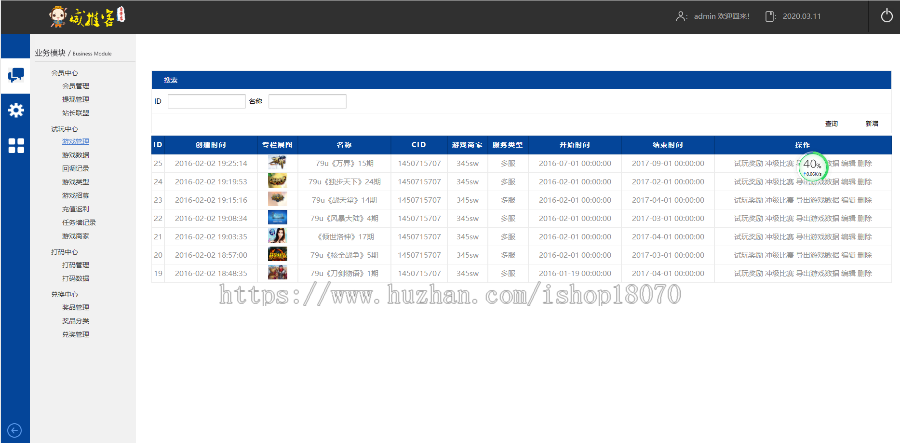Click the 打码中心 sidebar section heading

64,252
